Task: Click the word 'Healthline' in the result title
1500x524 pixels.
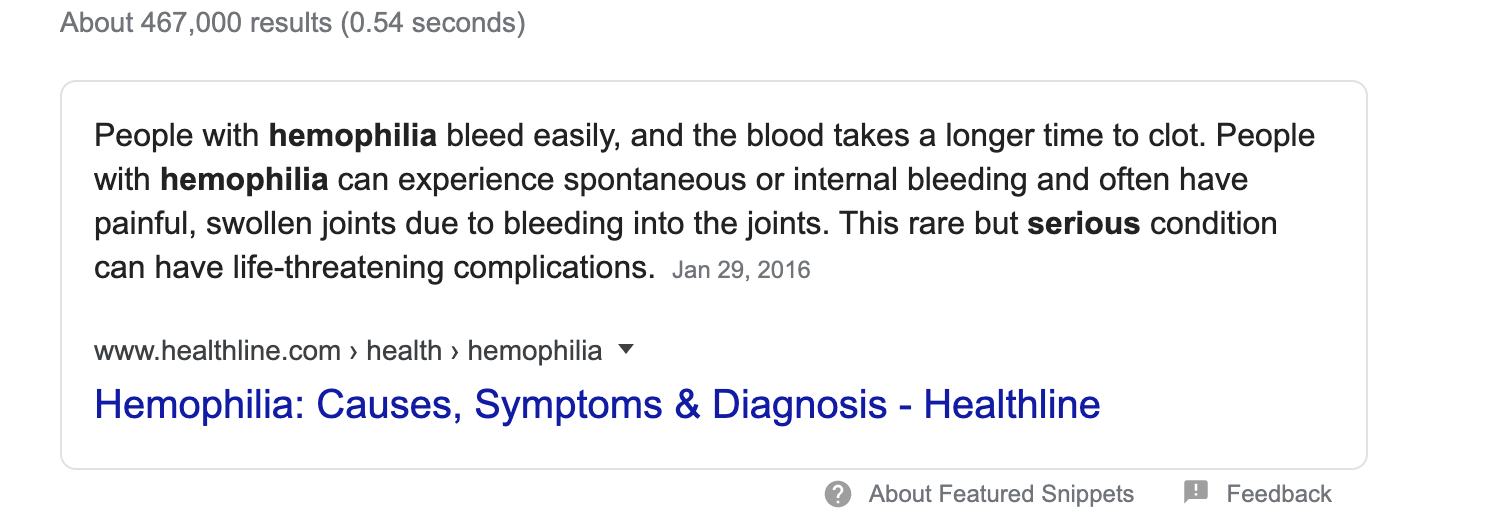Action: click(1012, 404)
